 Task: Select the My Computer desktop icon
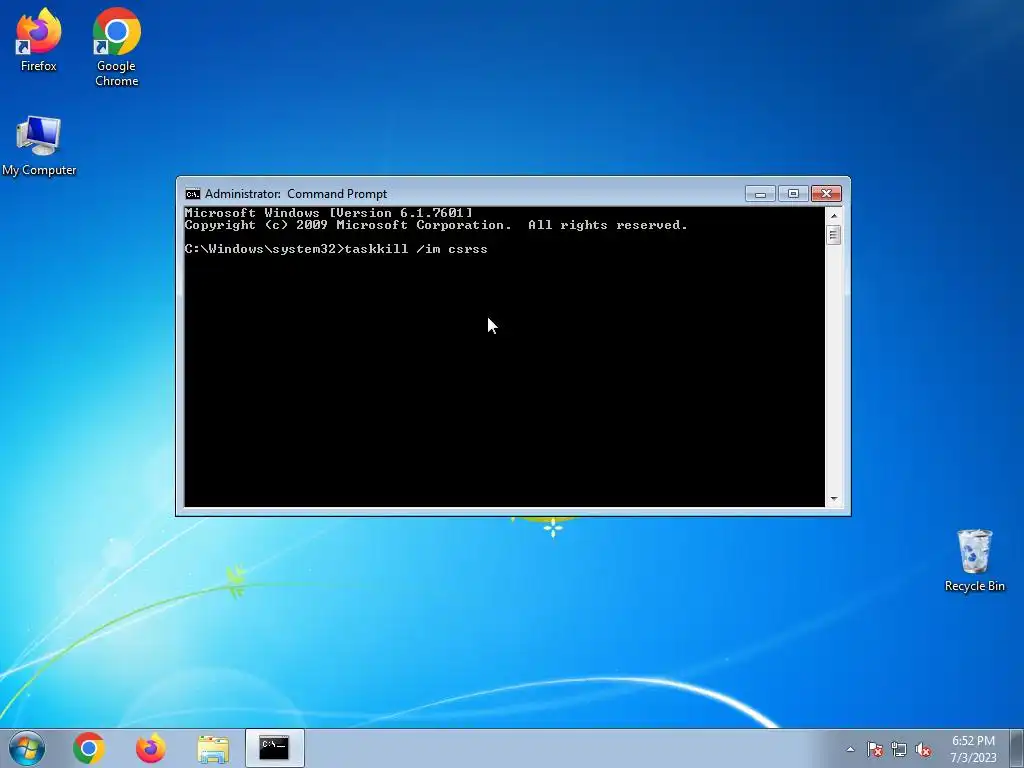39,146
